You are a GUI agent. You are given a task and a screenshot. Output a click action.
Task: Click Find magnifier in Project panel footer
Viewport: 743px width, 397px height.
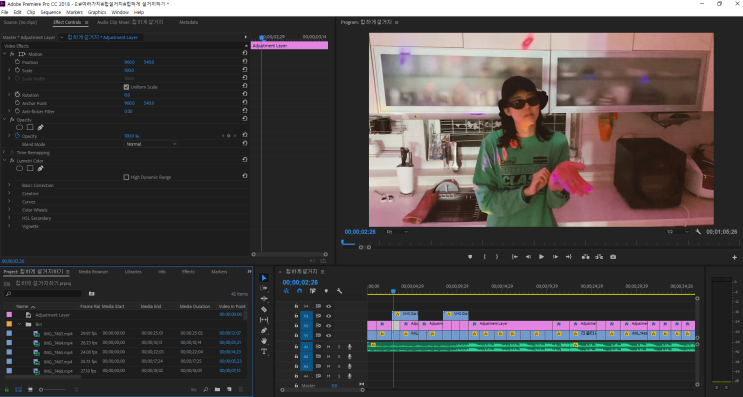pyautogui.click(x=206, y=389)
